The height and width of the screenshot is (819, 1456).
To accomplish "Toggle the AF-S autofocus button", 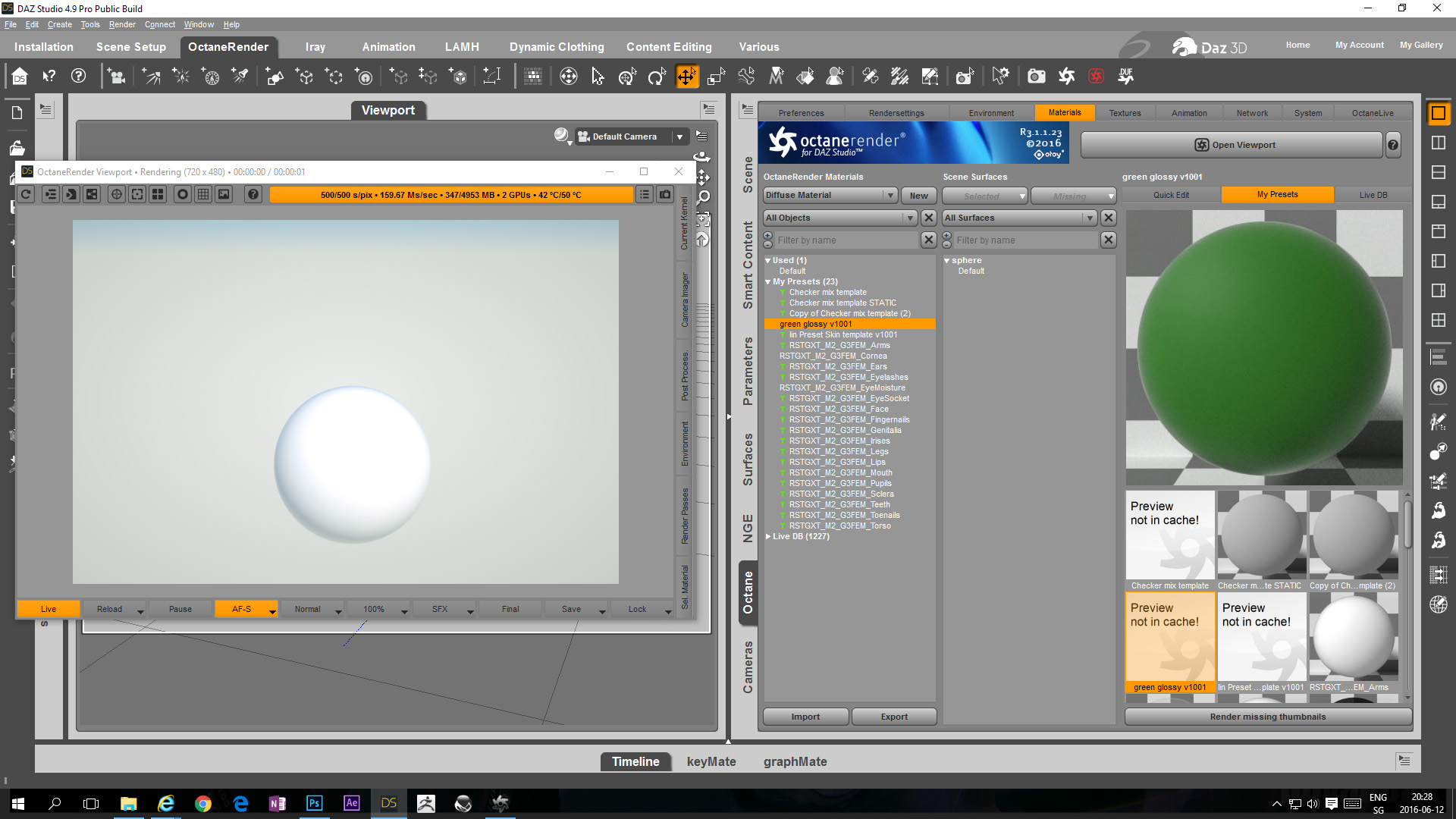I will (x=241, y=609).
